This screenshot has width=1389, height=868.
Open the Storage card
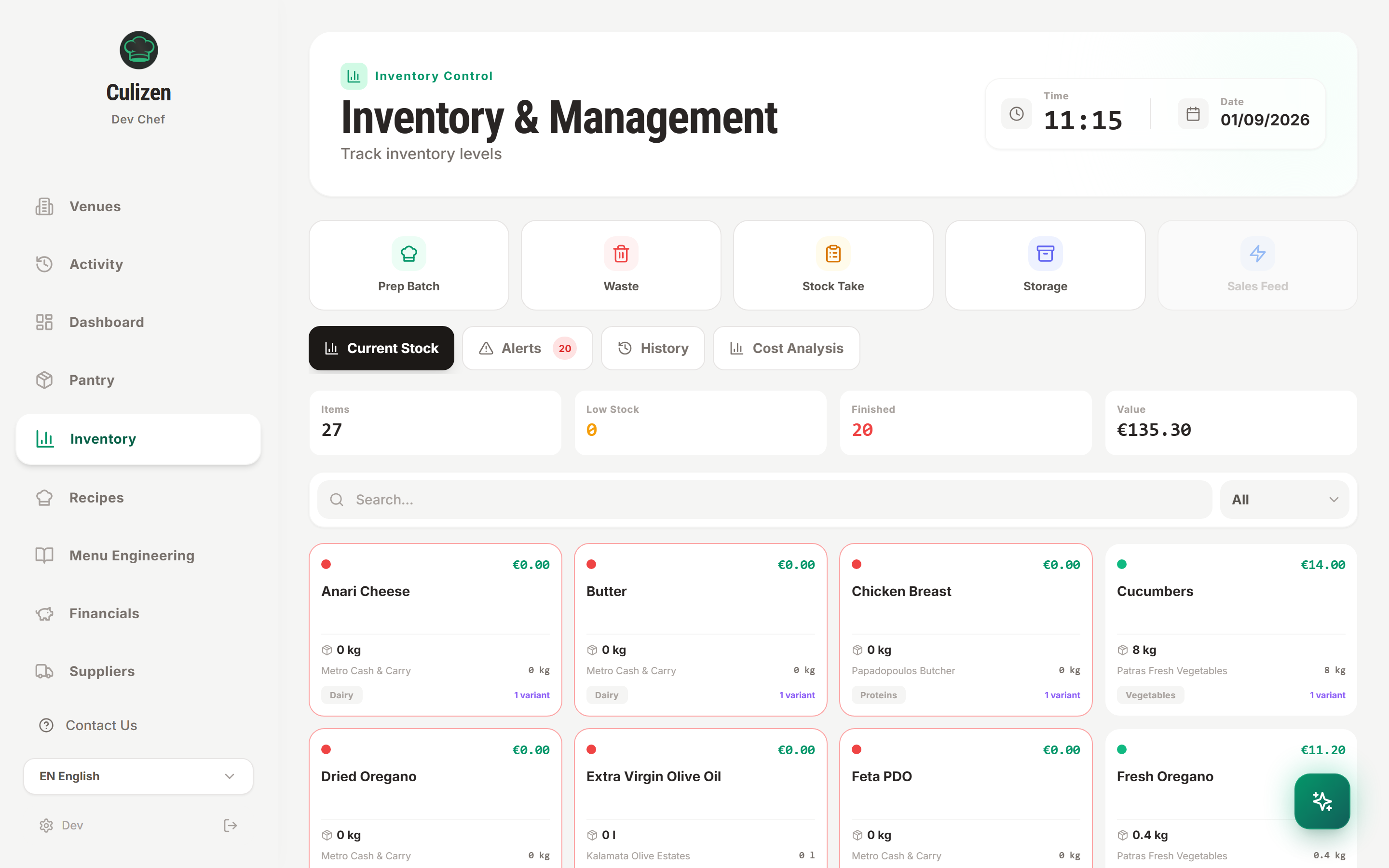1045,265
